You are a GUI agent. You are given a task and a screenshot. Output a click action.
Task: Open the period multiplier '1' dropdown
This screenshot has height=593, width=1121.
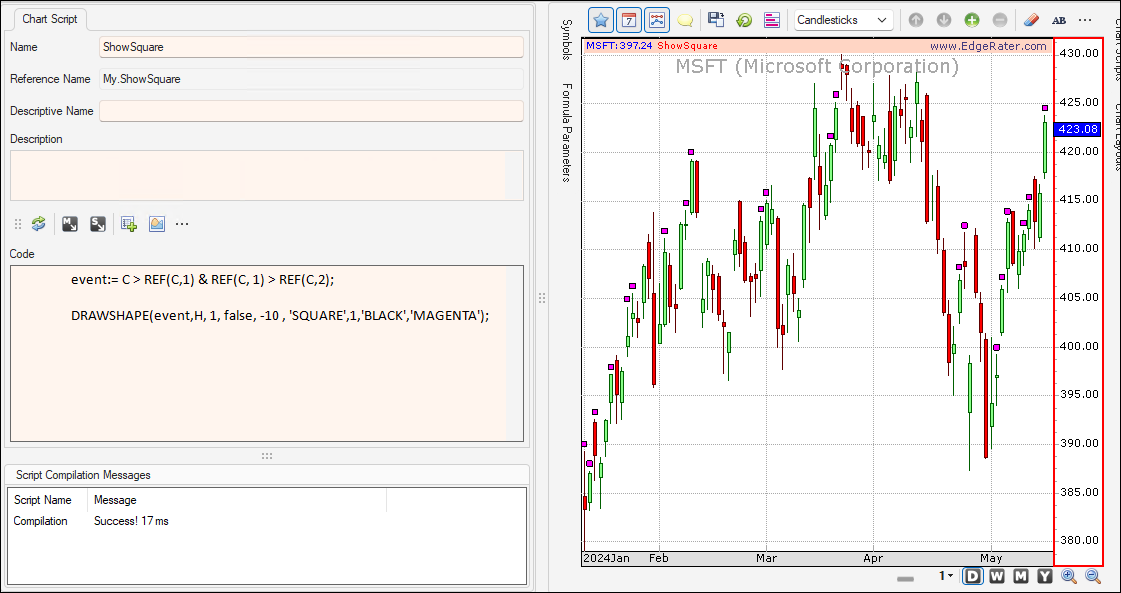(946, 577)
